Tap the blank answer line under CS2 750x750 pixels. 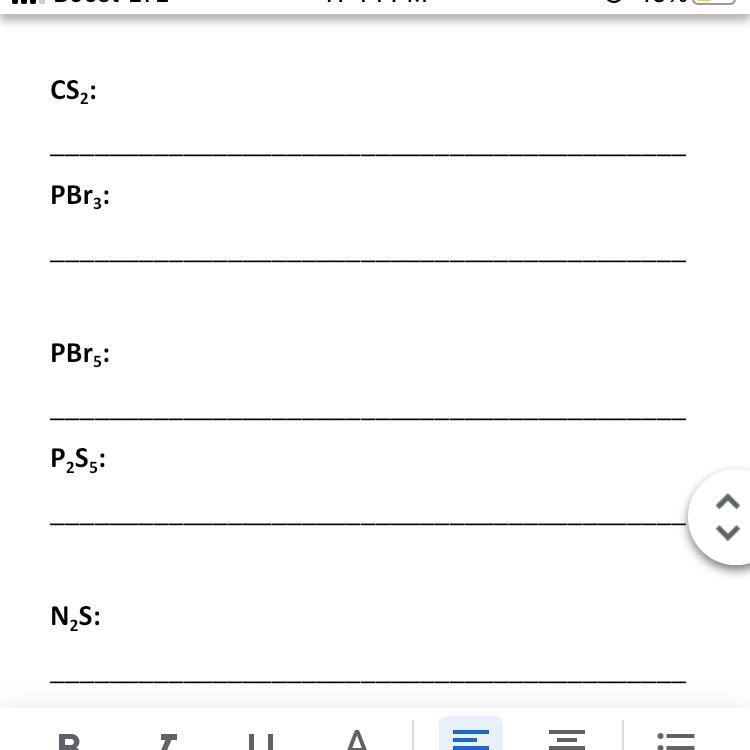pyautogui.click(x=368, y=154)
